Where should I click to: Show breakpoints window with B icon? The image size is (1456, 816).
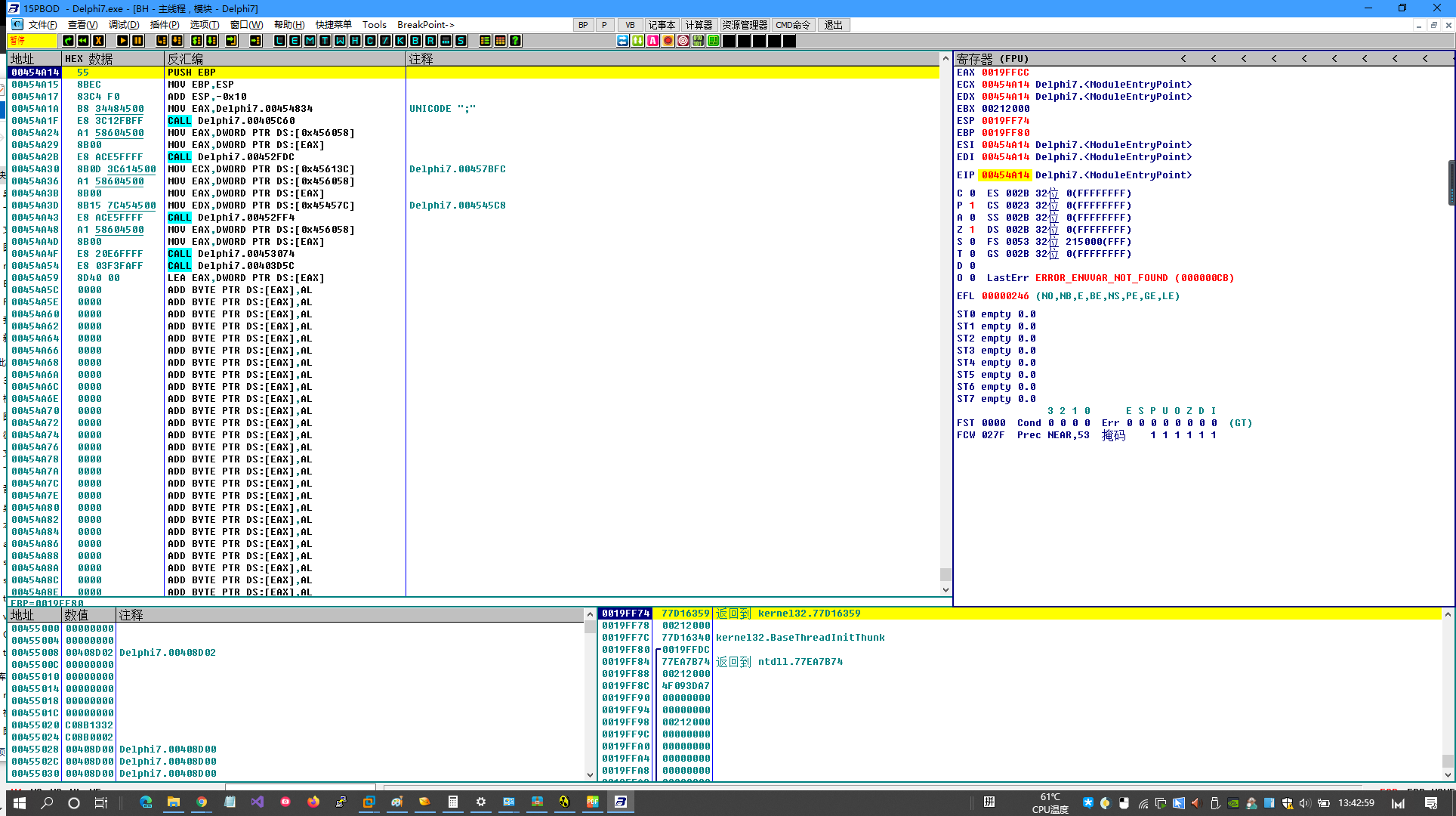(x=415, y=41)
